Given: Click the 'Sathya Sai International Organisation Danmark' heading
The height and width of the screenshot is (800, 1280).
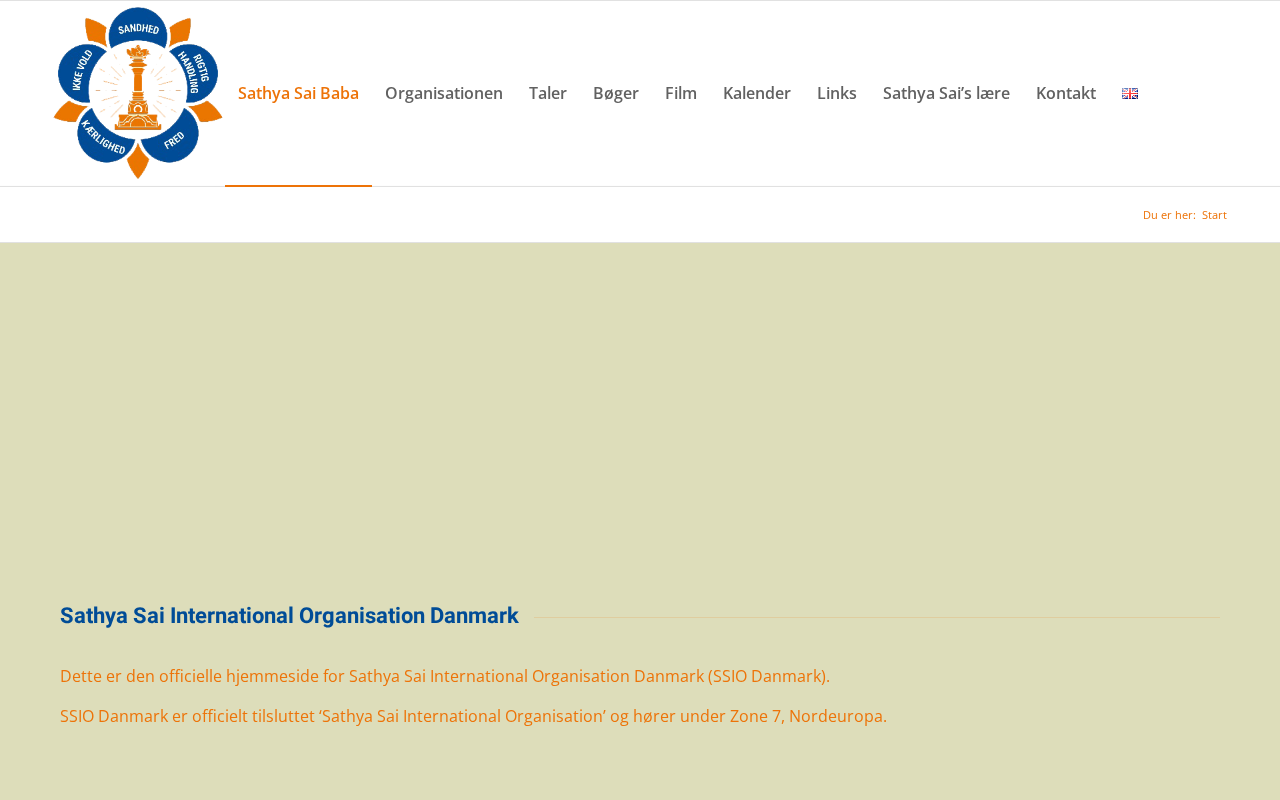Looking at the screenshot, I should coord(289,616).
